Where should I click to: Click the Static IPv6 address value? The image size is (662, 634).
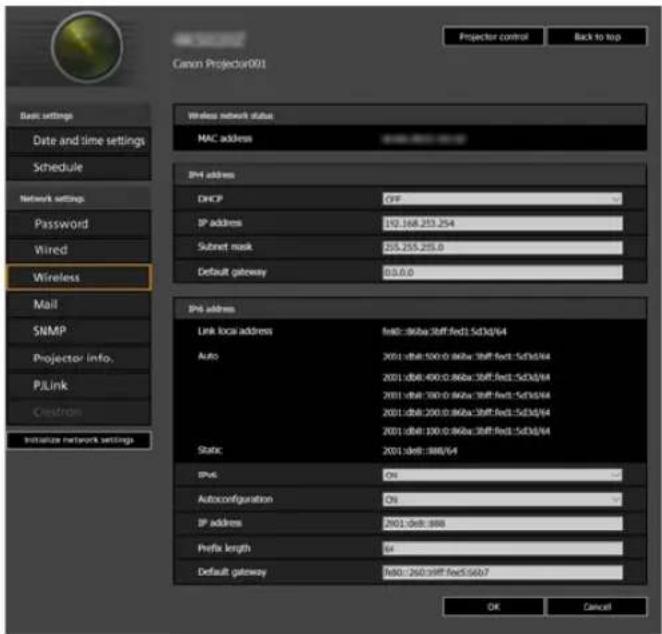(x=420, y=451)
